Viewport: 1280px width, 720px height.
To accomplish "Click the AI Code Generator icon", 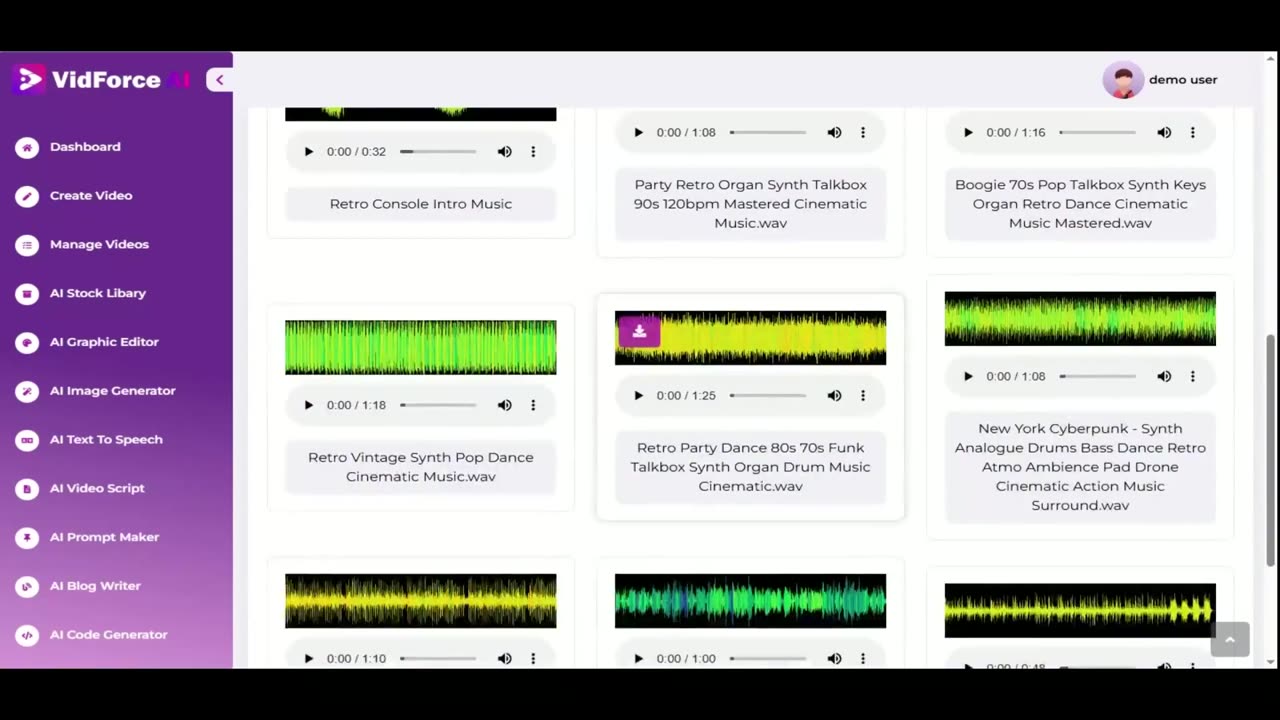I will coord(27,635).
